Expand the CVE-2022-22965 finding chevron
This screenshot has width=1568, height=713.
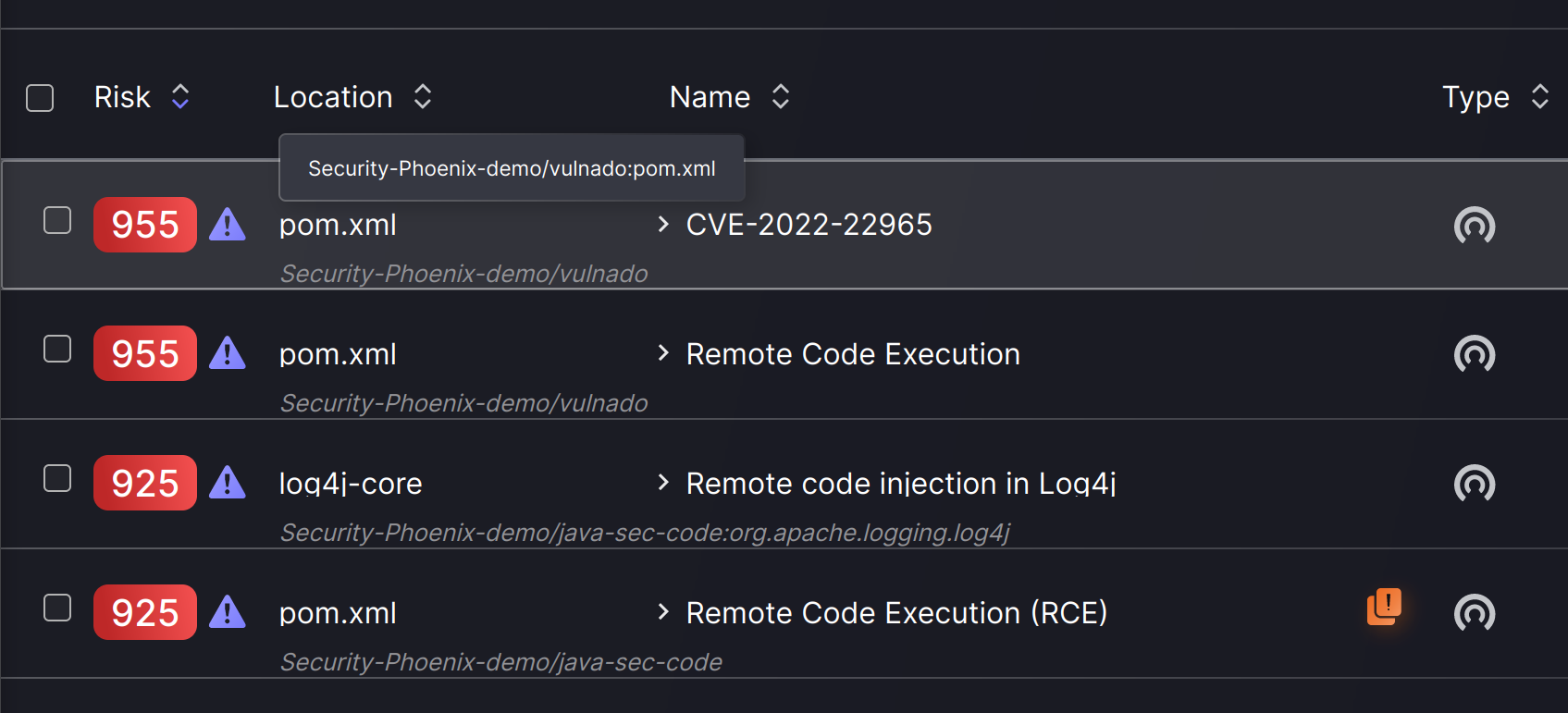coord(662,224)
